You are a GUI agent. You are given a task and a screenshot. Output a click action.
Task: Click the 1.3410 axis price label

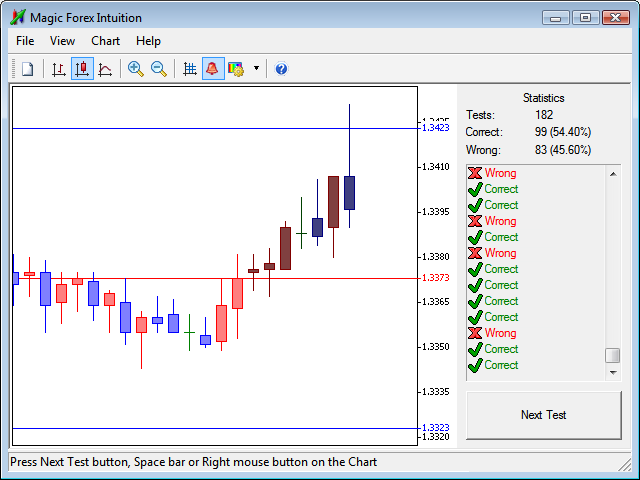436,167
